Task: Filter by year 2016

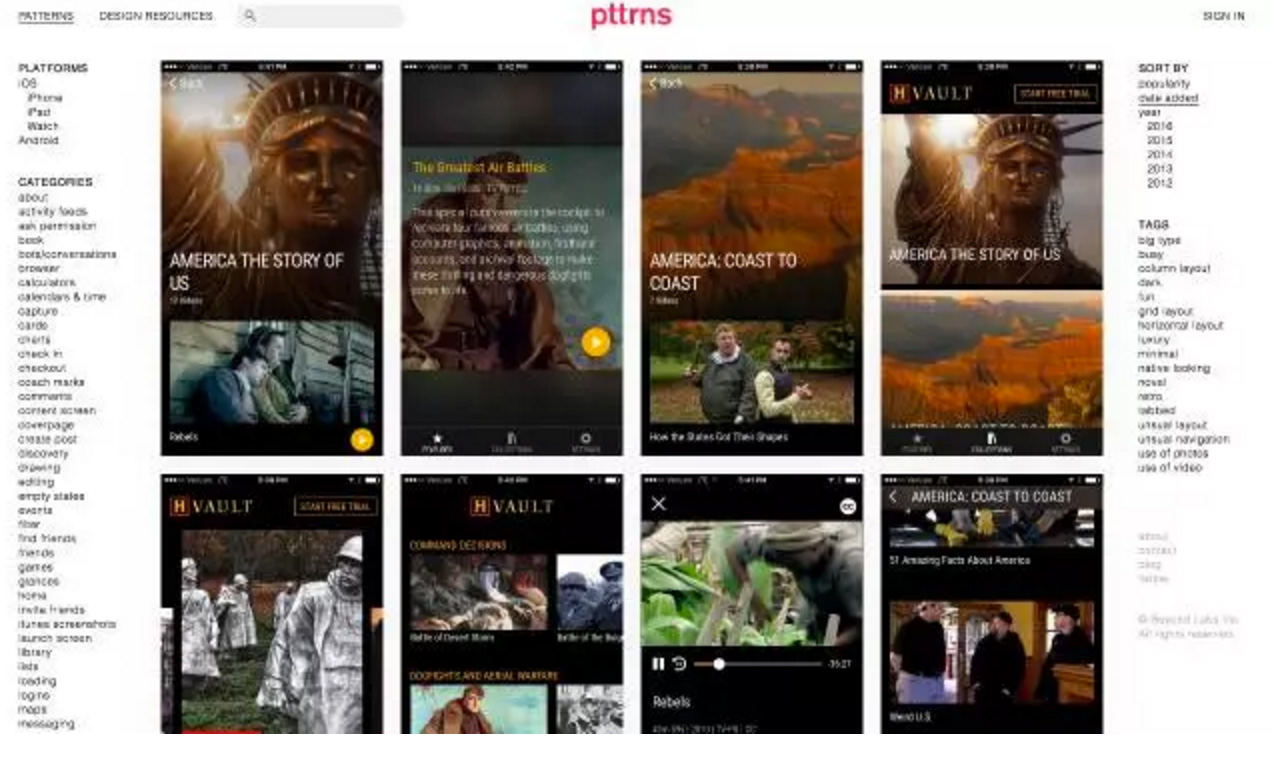Action: (1160, 127)
